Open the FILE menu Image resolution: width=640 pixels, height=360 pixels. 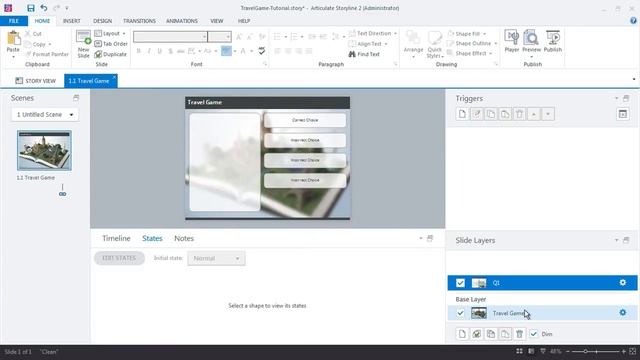(14, 21)
